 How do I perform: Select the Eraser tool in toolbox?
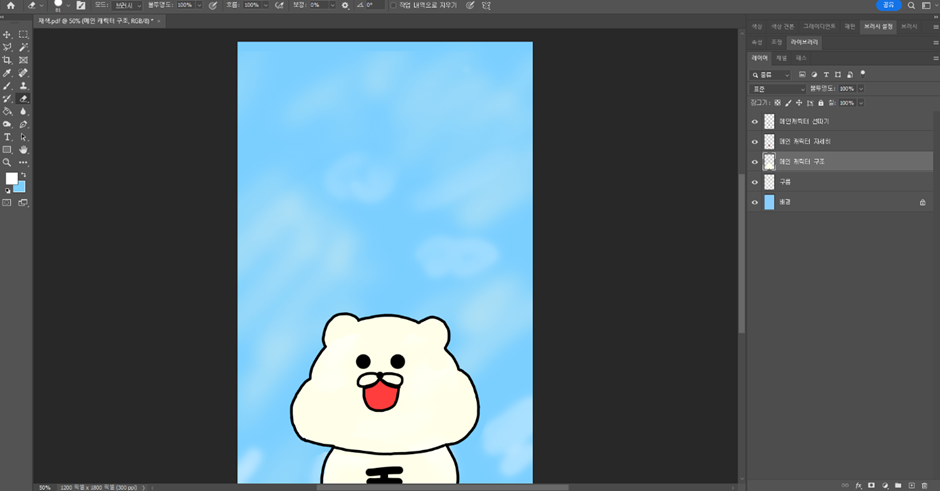pos(23,98)
